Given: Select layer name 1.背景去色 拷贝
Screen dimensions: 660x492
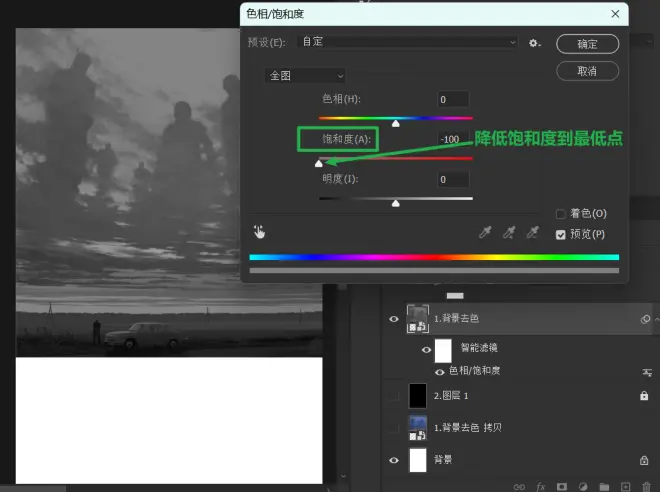Looking at the screenshot, I should coord(468,428).
